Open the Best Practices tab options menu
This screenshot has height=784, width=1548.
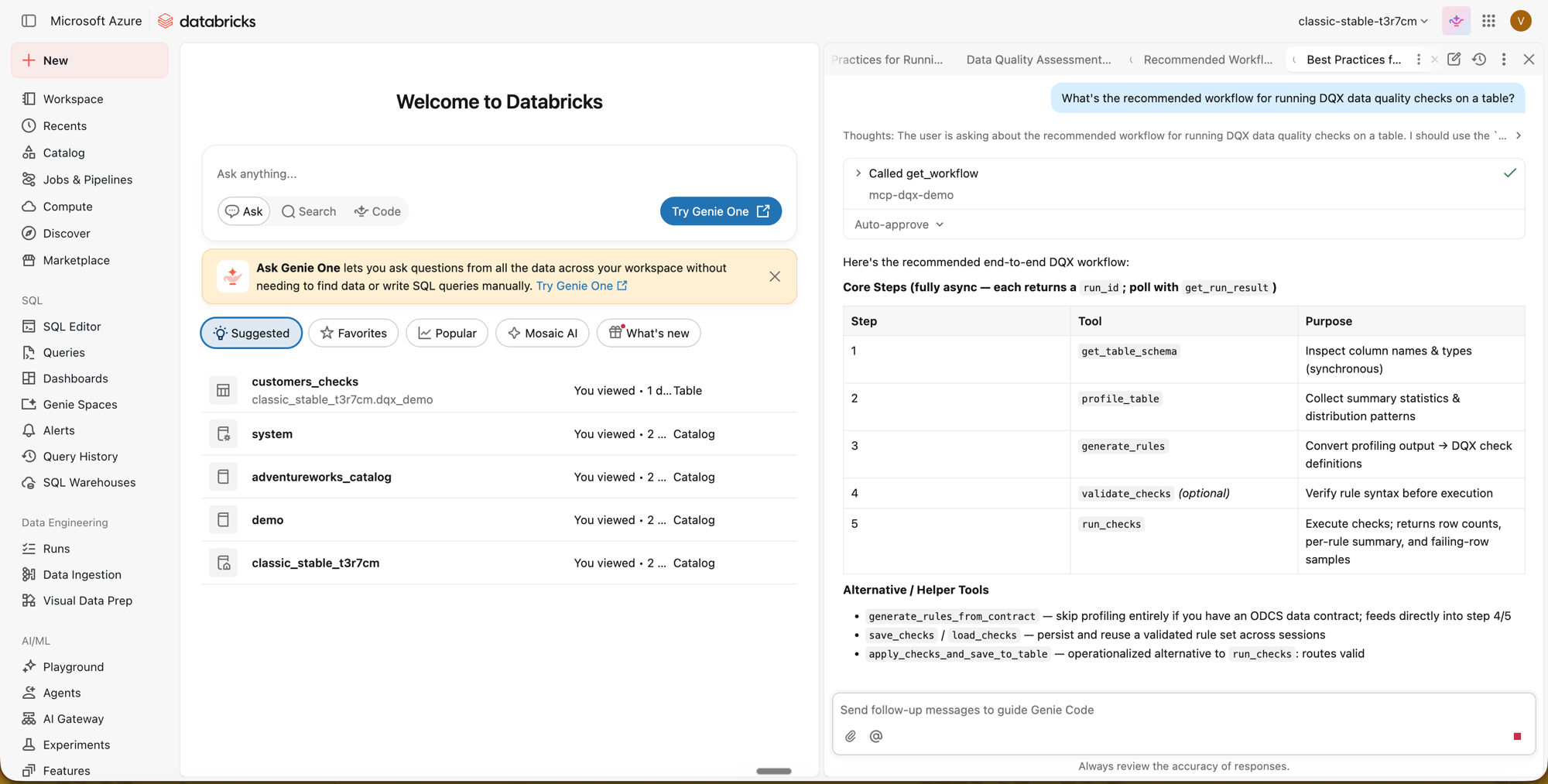click(x=1418, y=60)
